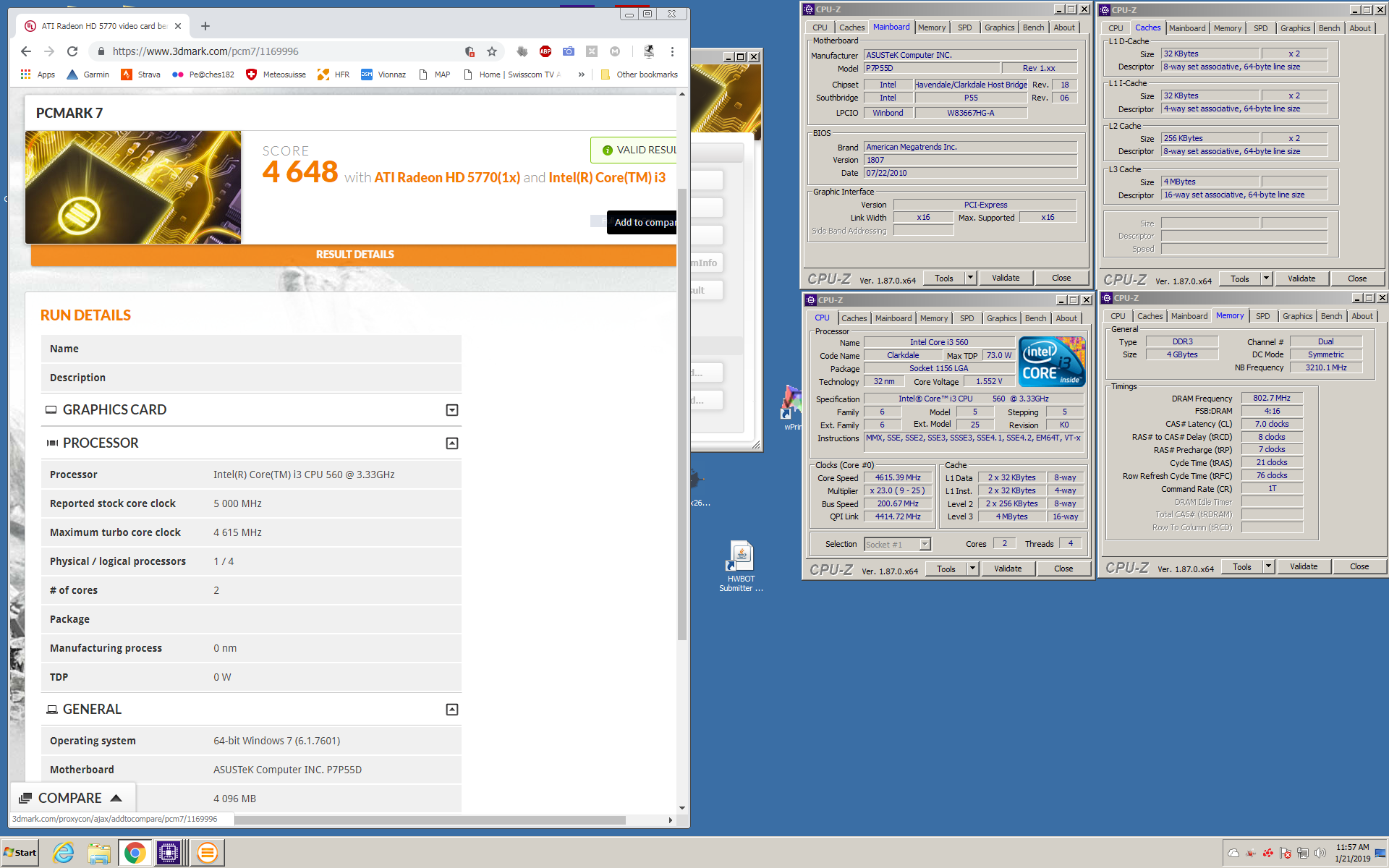Close the ATI Radeon HD 5770 tab

(178, 26)
